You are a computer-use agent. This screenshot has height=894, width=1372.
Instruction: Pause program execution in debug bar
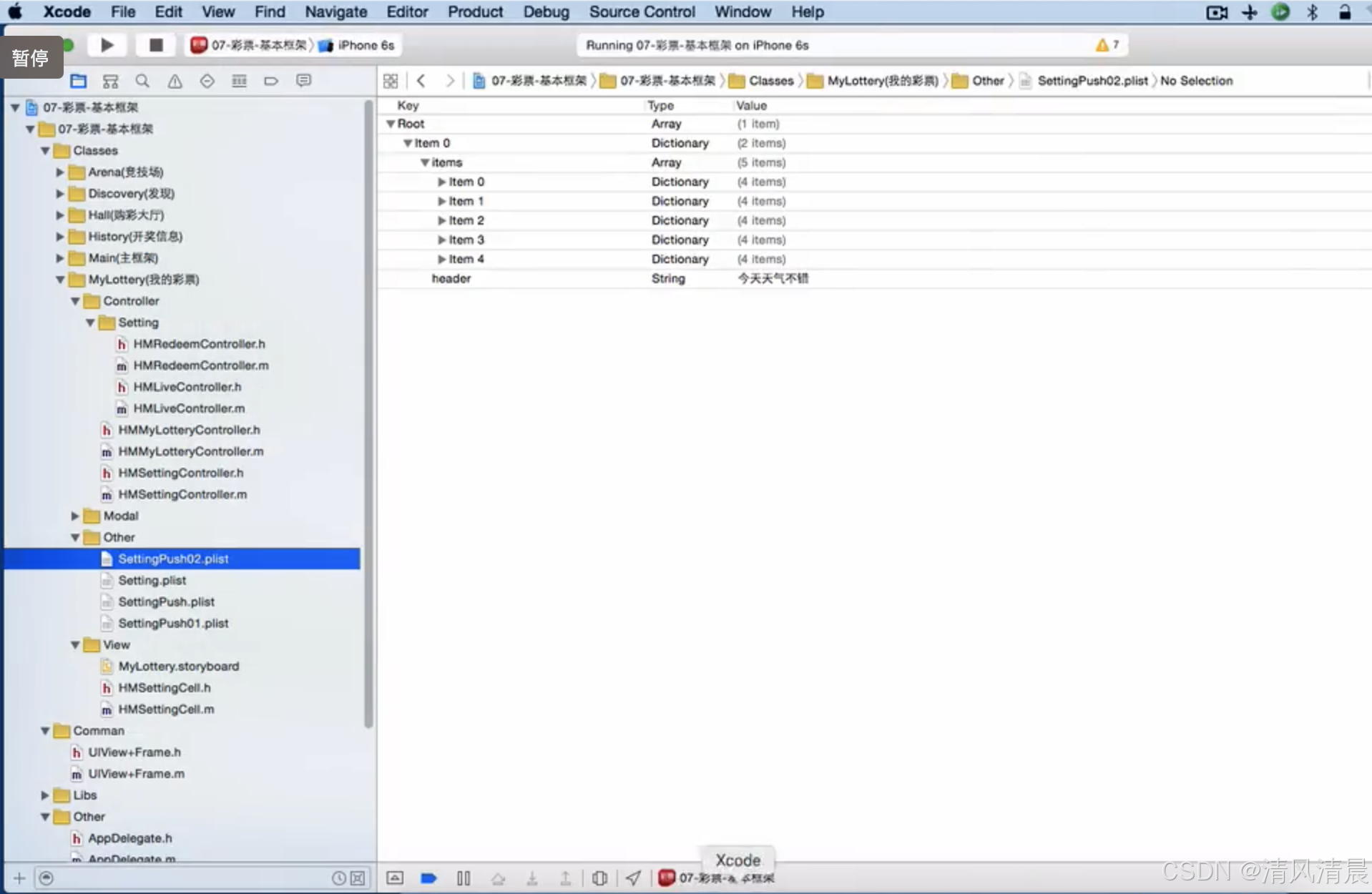click(464, 878)
